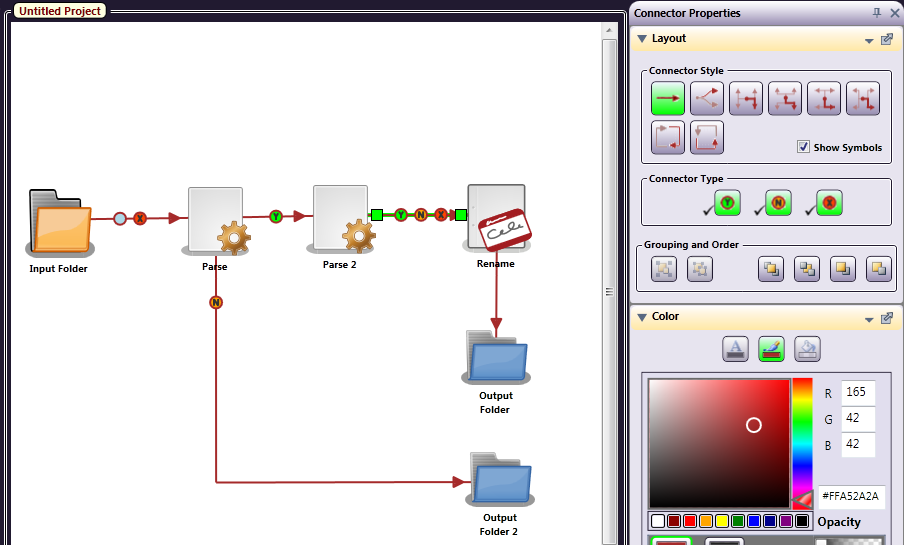Select the Parse 2 node
Screen dimensions: 904x545
click(341, 219)
